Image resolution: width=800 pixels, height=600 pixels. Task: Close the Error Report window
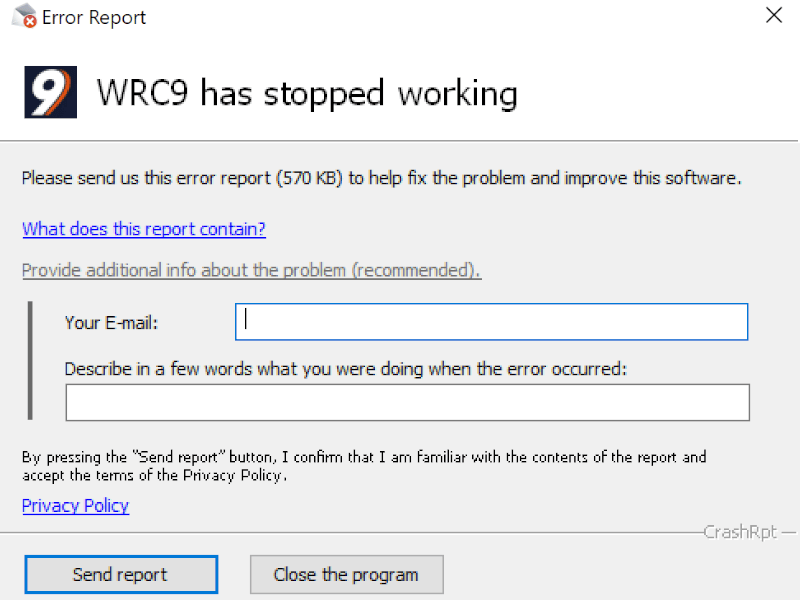pos(773,16)
